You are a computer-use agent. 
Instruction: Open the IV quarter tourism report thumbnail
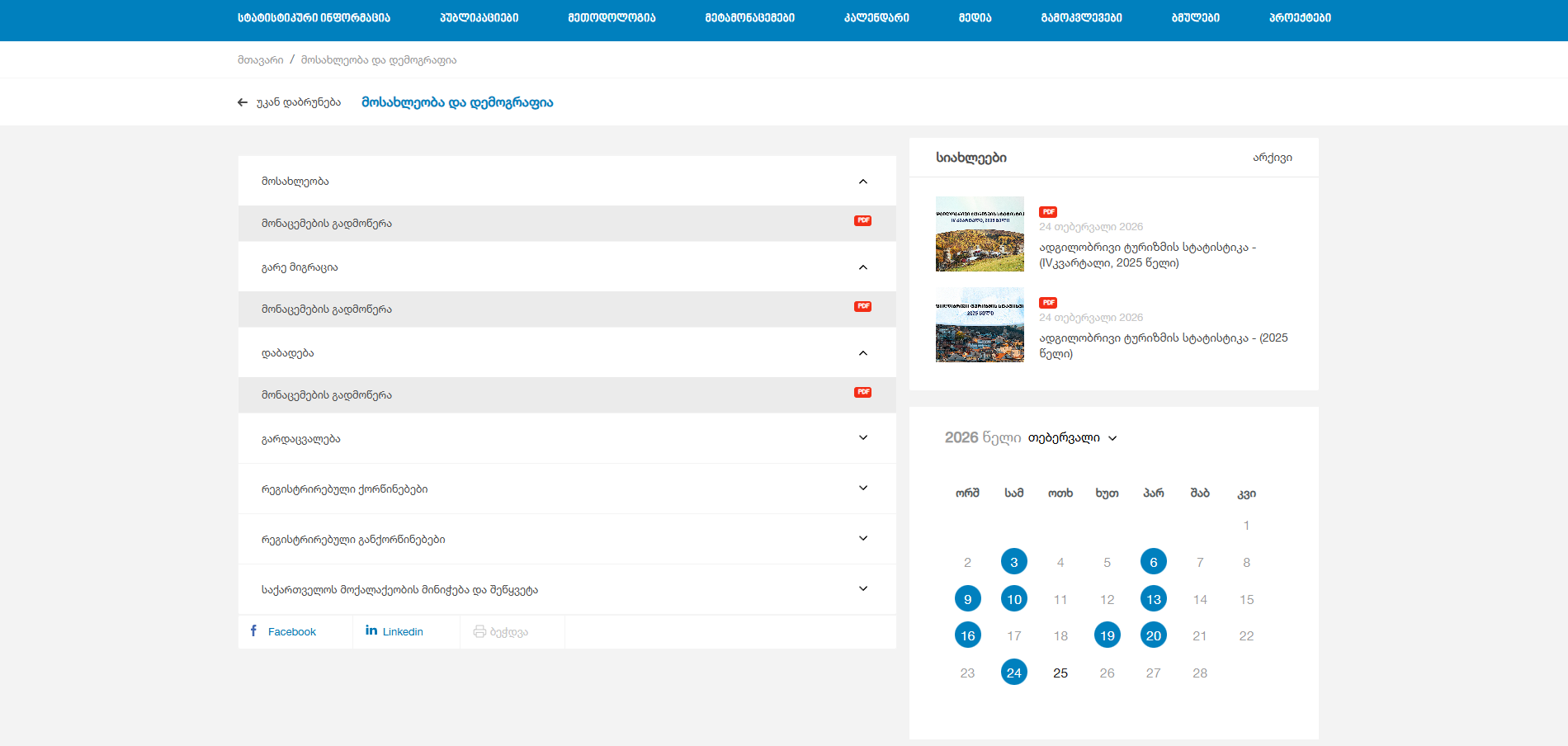click(980, 234)
